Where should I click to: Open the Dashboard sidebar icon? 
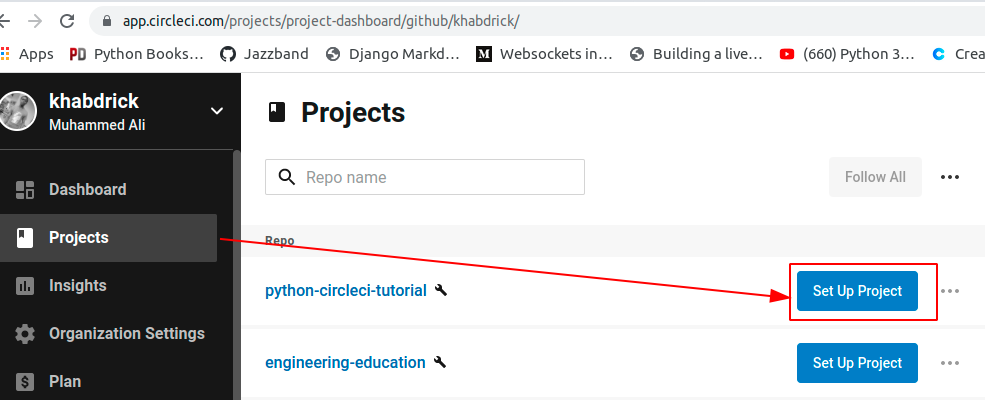tap(25, 190)
